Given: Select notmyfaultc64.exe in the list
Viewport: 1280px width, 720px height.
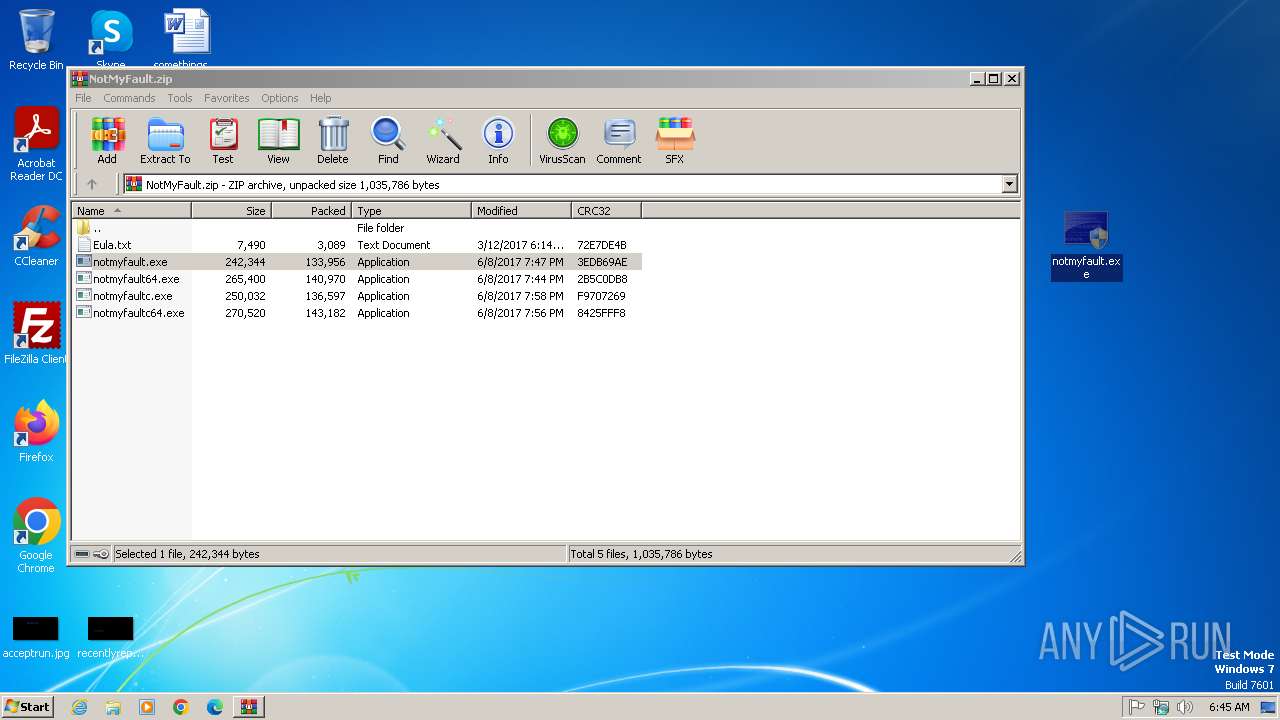Looking at the screenshot, I should point(356,313).
